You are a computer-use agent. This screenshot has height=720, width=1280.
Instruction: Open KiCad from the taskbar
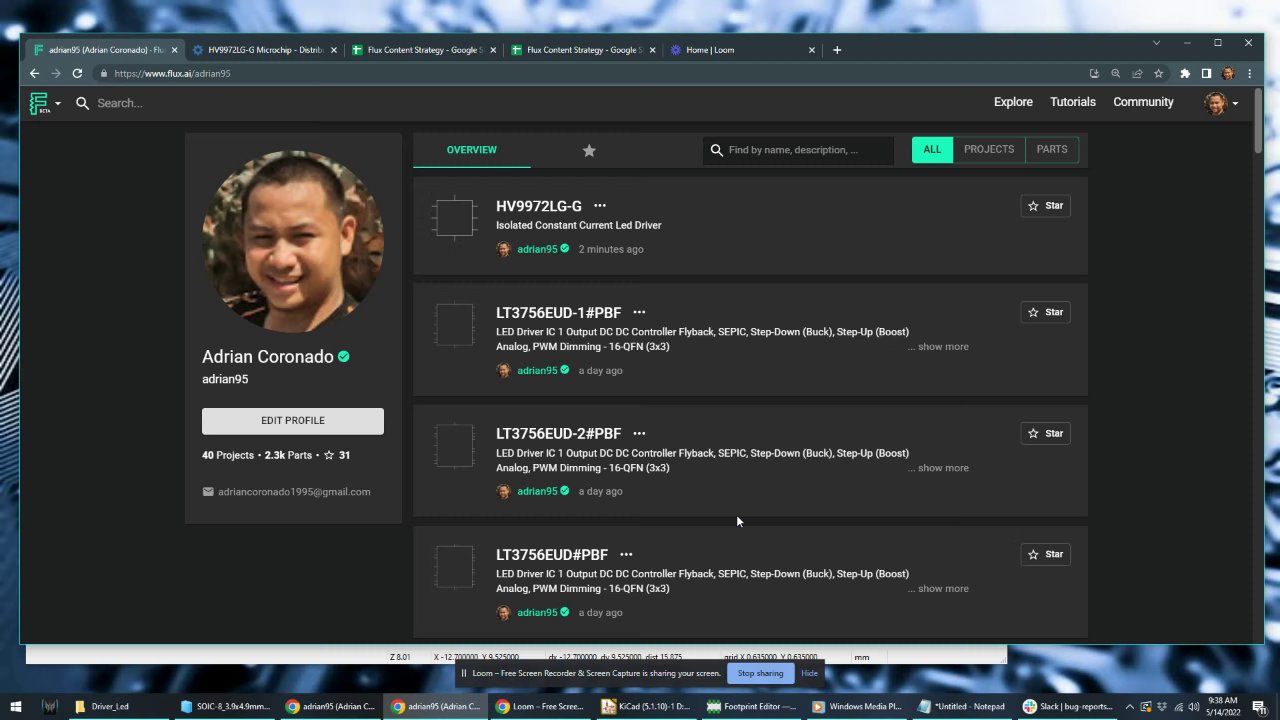(646, 707)
